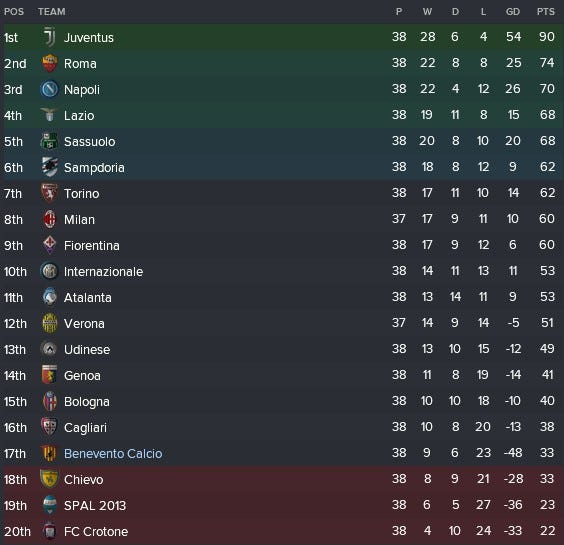Click the Fiorentina purple crest
This screenshot has height=545, width=564.
point(49,245)
